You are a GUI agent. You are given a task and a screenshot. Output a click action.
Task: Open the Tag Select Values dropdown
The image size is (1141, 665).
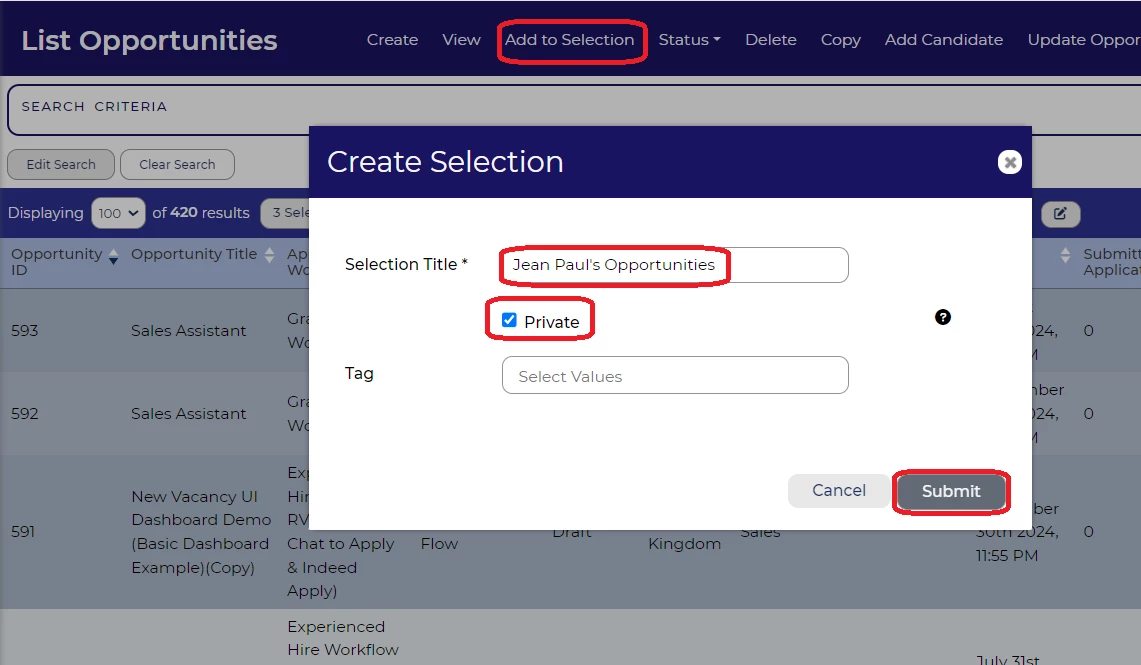[x=675, y=376]
